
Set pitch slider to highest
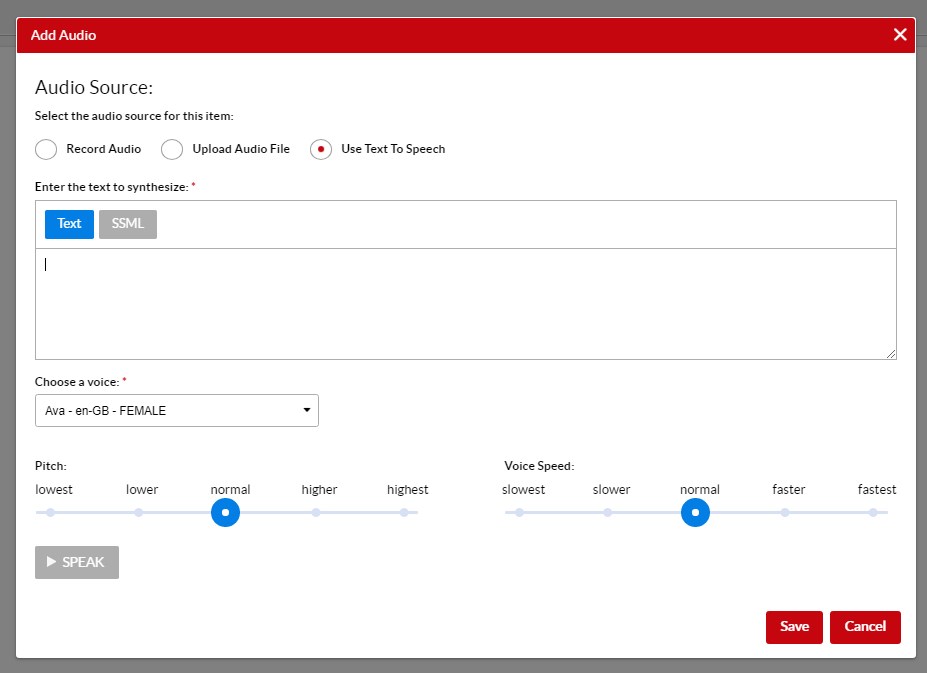tap(404, 512)
